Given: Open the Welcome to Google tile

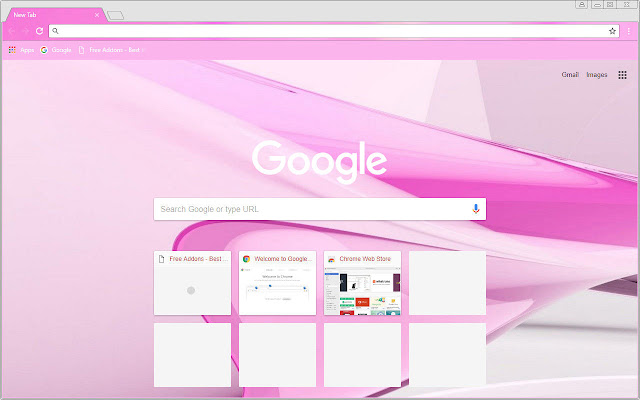Looking at the screenshot, I should (278, 283).
